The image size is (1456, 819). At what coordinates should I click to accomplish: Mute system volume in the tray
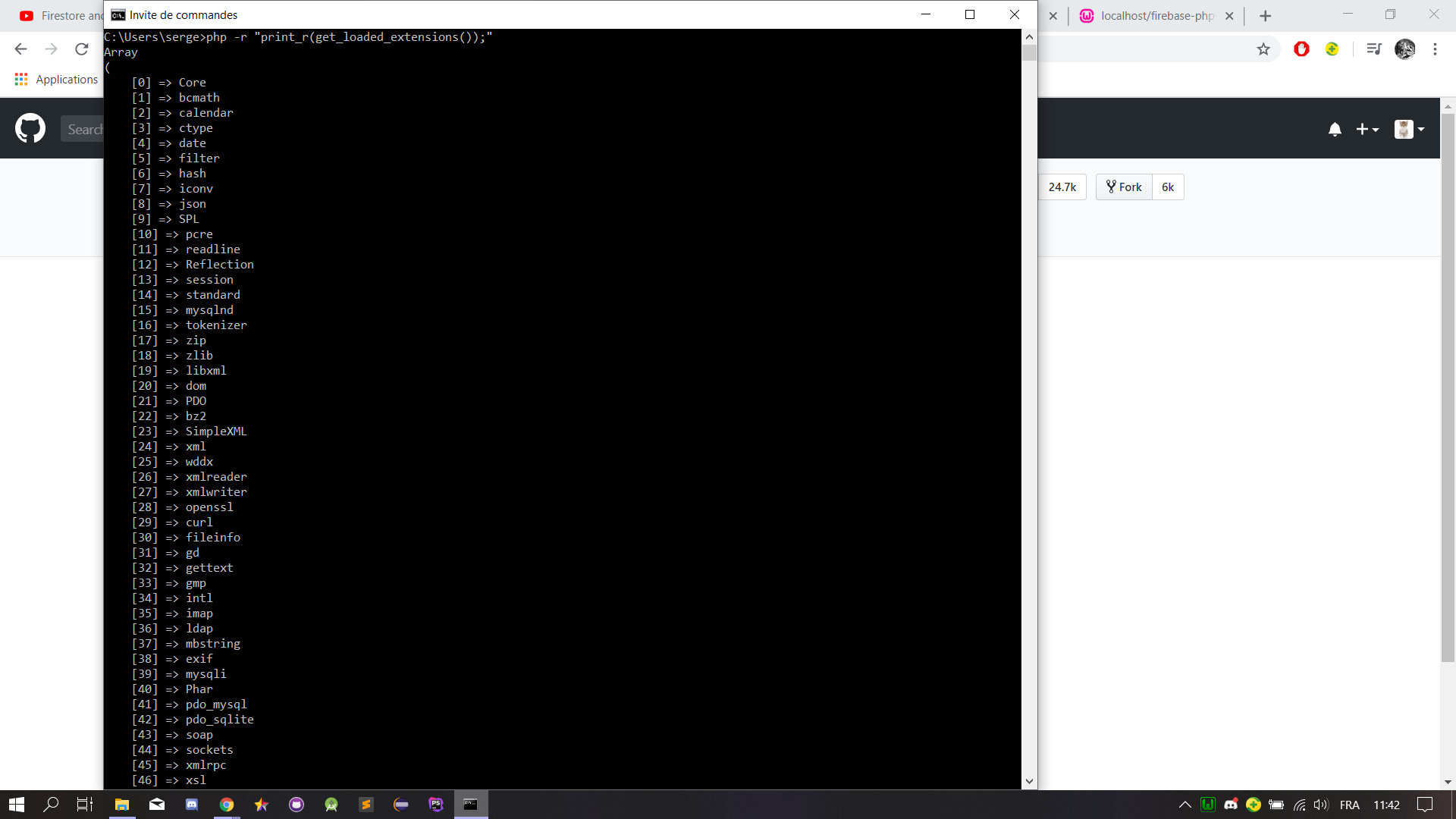1321,805
